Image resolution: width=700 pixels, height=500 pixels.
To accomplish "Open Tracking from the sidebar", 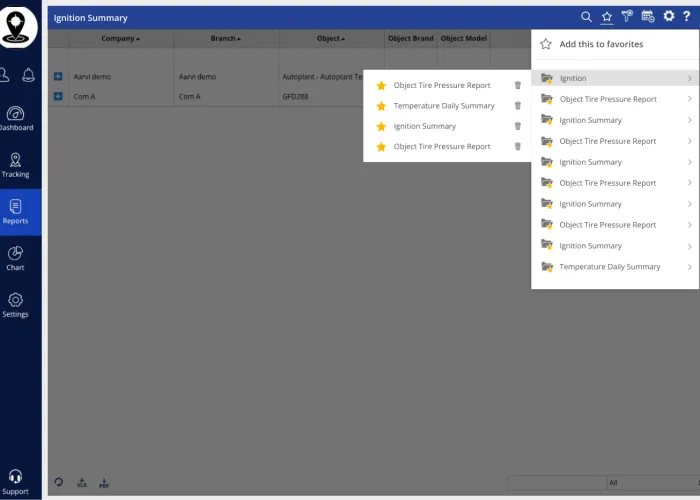I will click(16, 165).
